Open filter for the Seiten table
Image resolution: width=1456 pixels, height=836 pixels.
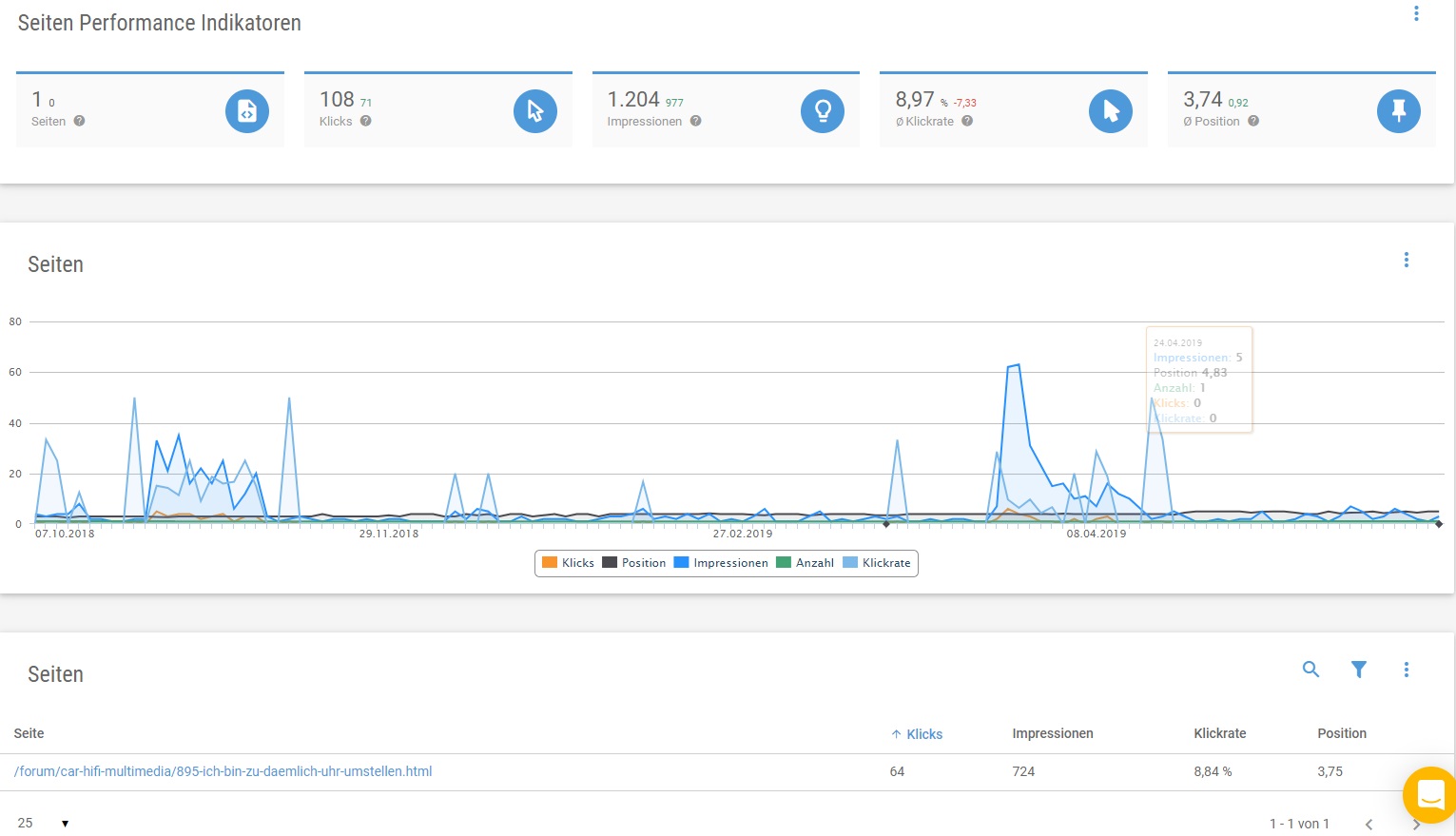[x=1359, y=670]
